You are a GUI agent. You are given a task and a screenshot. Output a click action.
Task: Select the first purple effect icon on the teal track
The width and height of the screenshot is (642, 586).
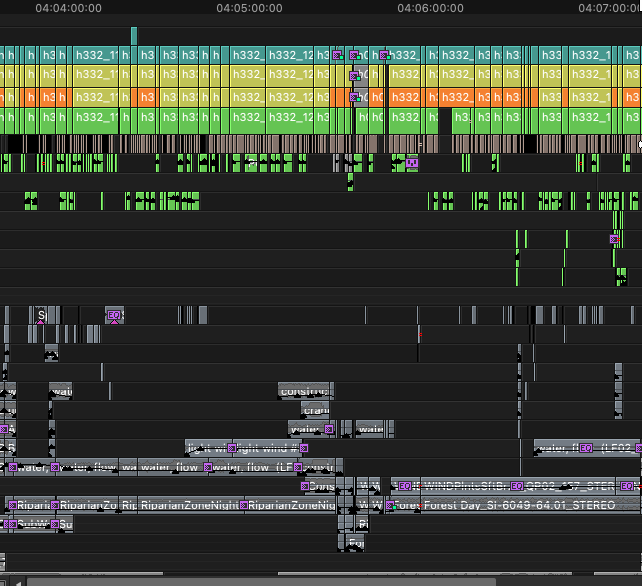point(338,55)
